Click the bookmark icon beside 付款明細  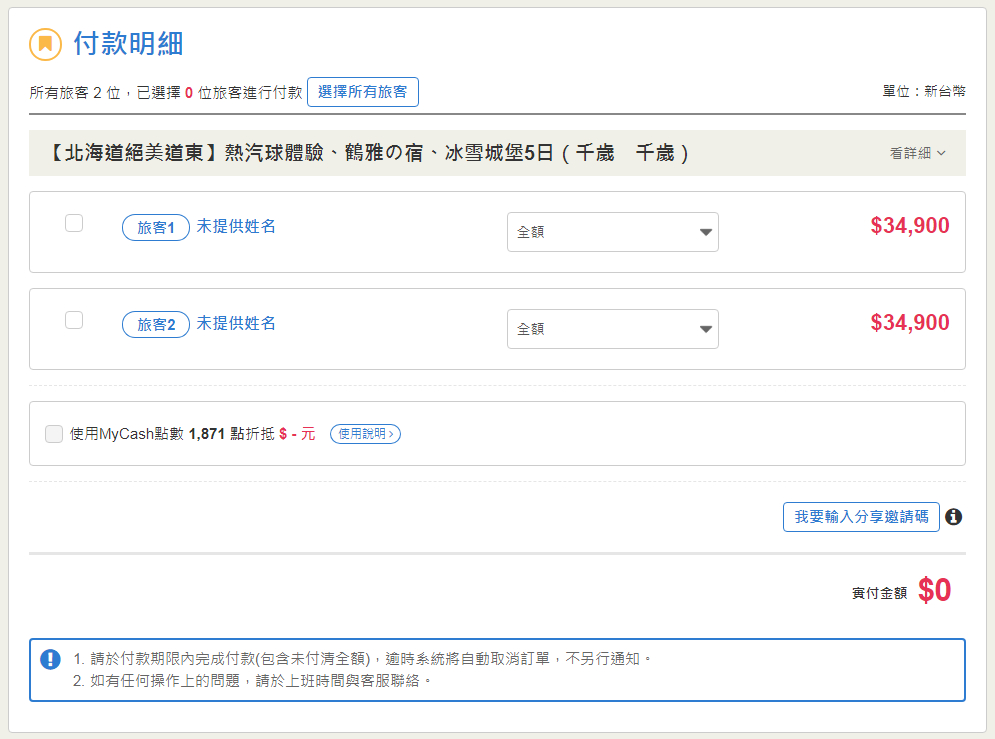[x=45, y=45]
